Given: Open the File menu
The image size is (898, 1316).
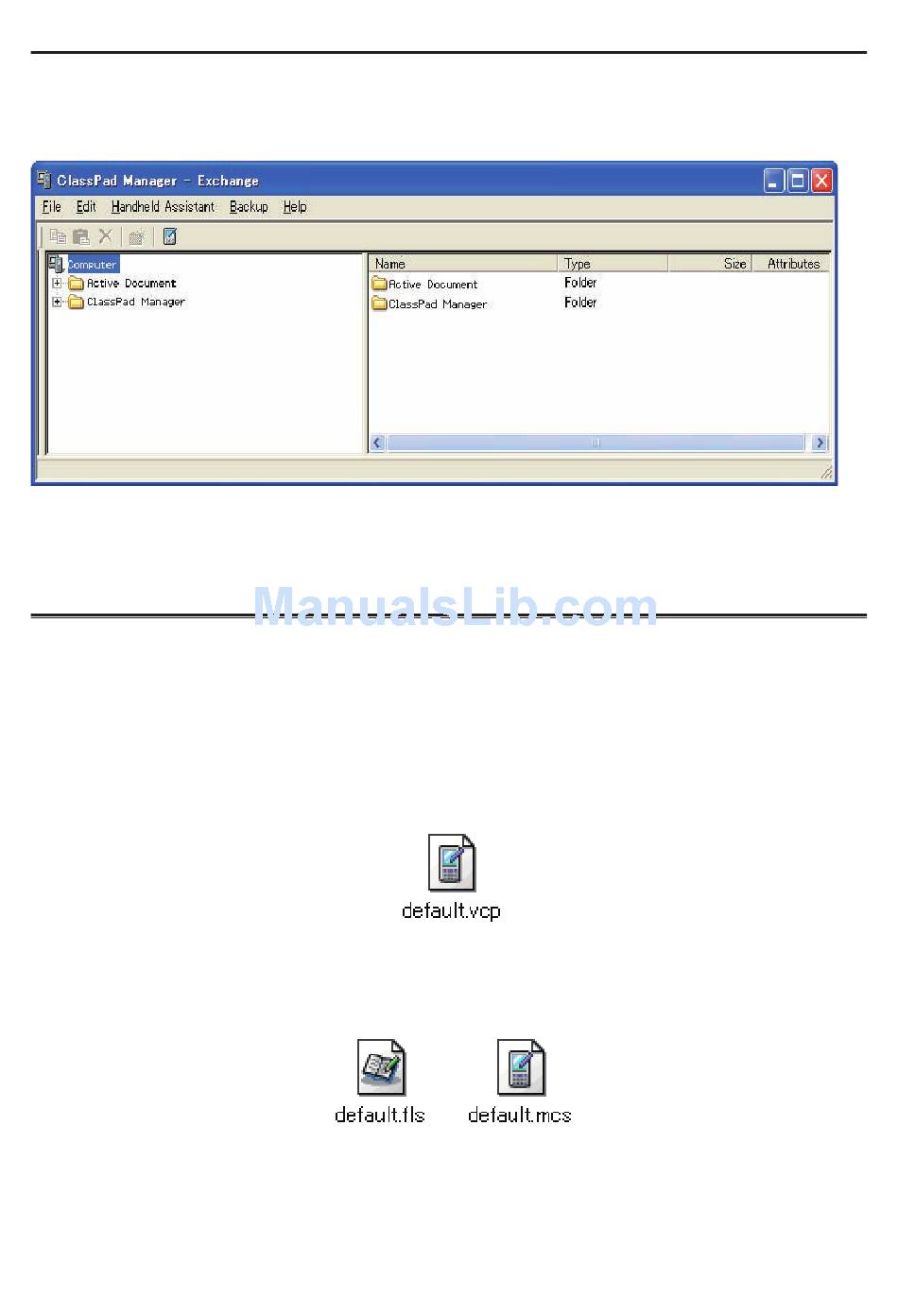Looking at the screenshot, I should pyautogui.click(x=52, y=206).
